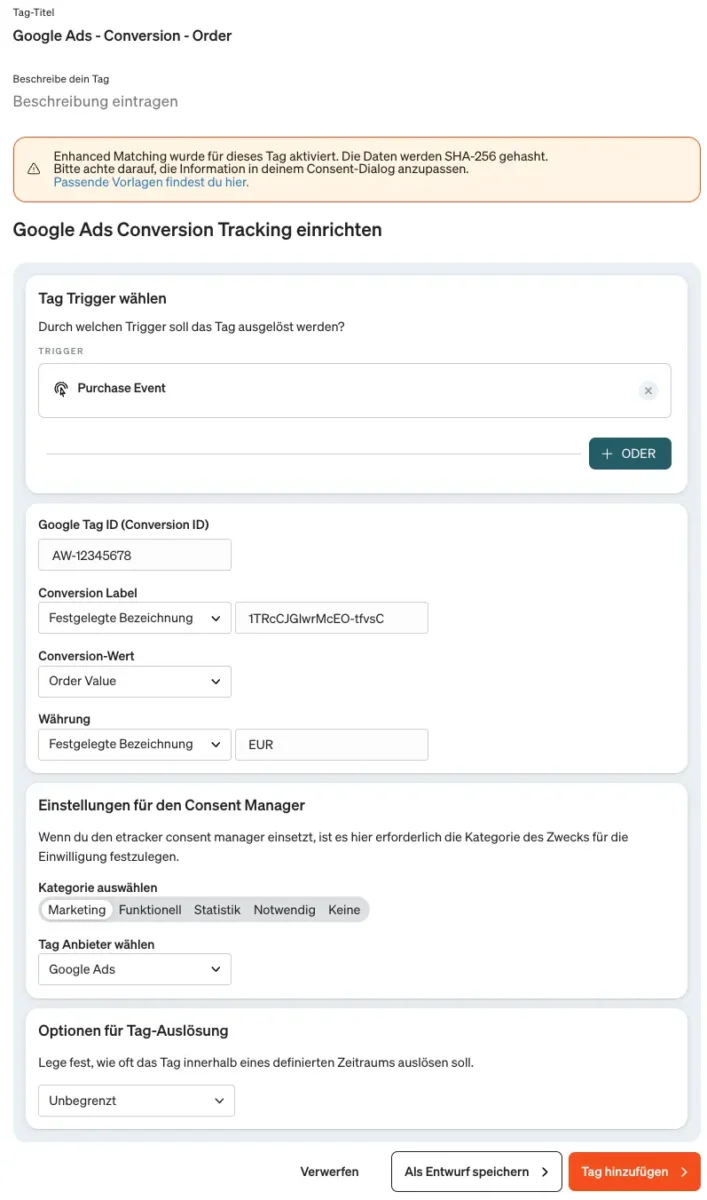
Task: Open the Google Ads provider dropdown
Action: coord(135,969)
